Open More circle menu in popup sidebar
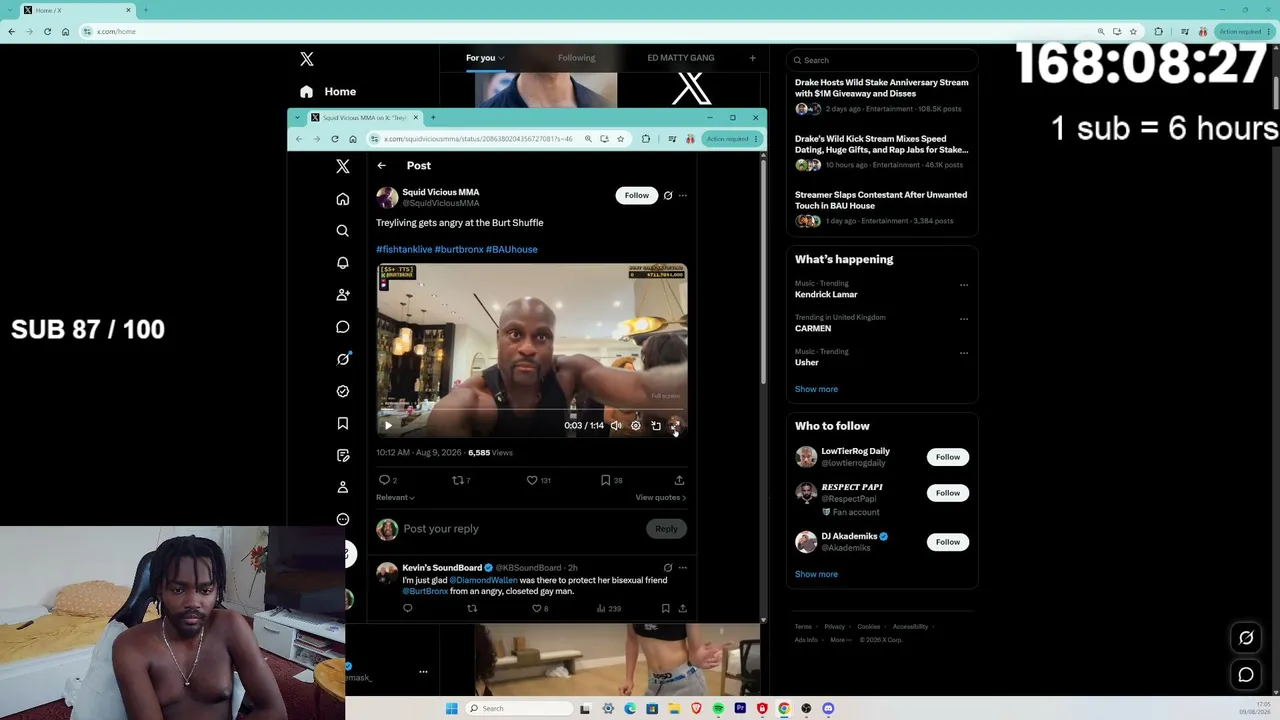Image resolution: width=1280 pixels, height=720 pixels. point(343,519)
